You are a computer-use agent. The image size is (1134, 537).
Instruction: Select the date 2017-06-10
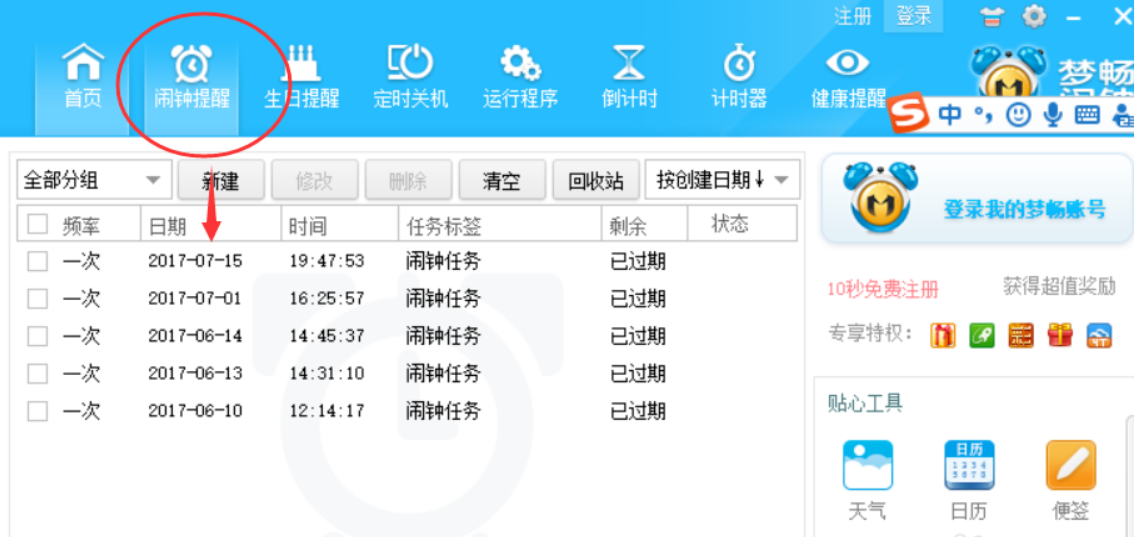(195, 411)
